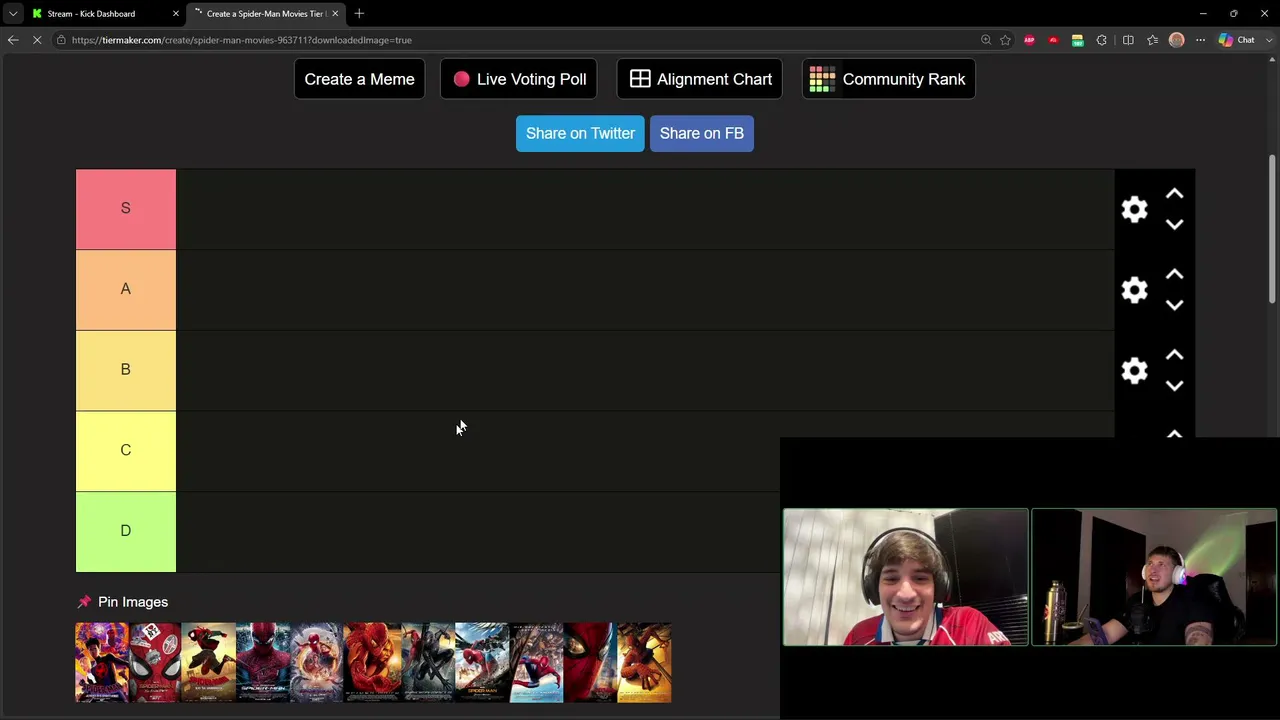Viewport: 1280px width, 720px height.
Task: View site information lock icon
Action: [x=61, y=40]
